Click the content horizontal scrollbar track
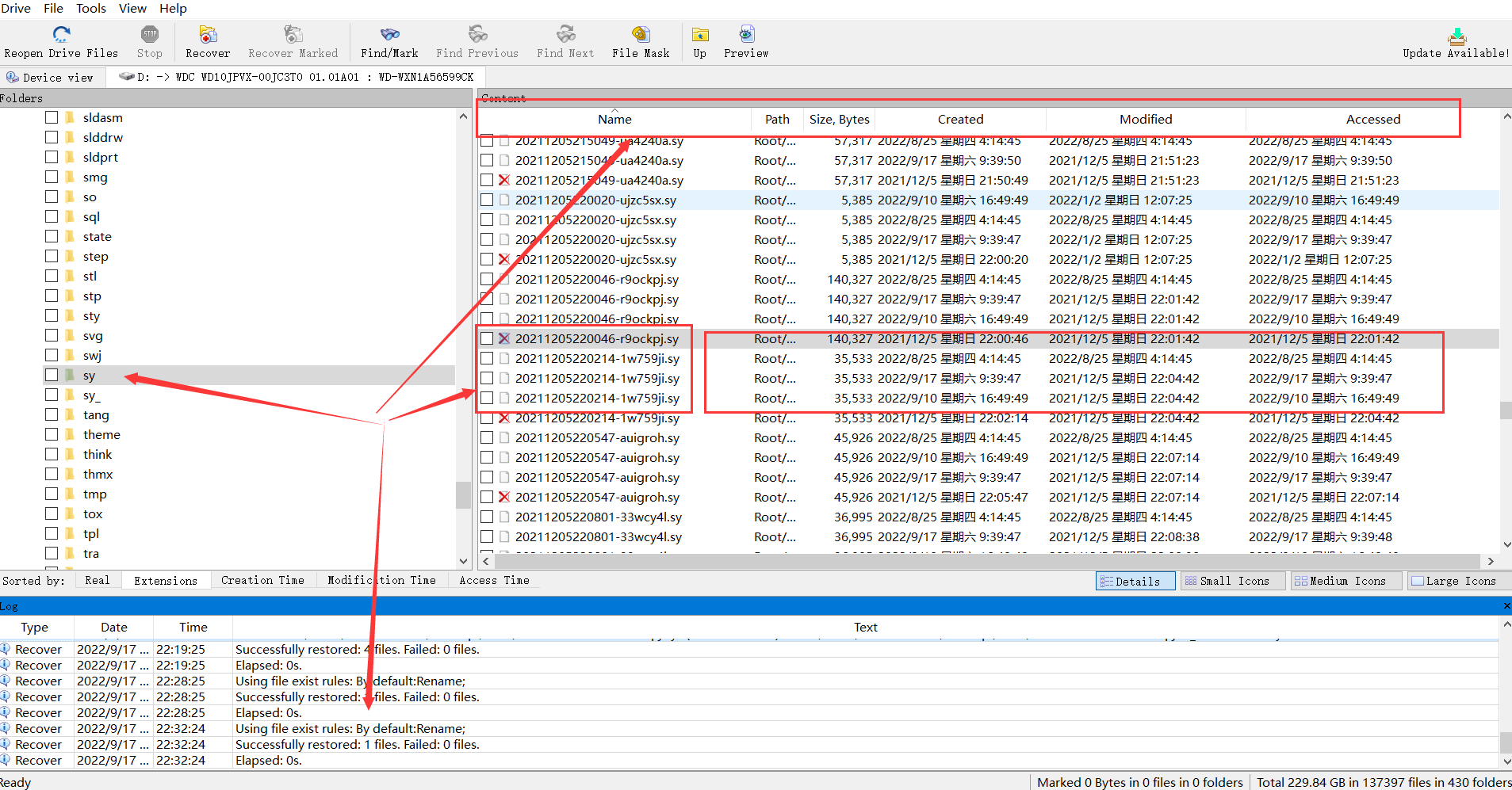 click(983, 561)
